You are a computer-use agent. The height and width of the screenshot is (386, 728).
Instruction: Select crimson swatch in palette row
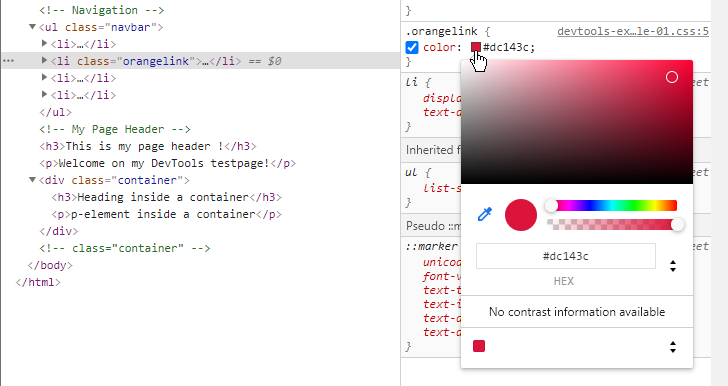pyautogui.click(x=479, y=346)
